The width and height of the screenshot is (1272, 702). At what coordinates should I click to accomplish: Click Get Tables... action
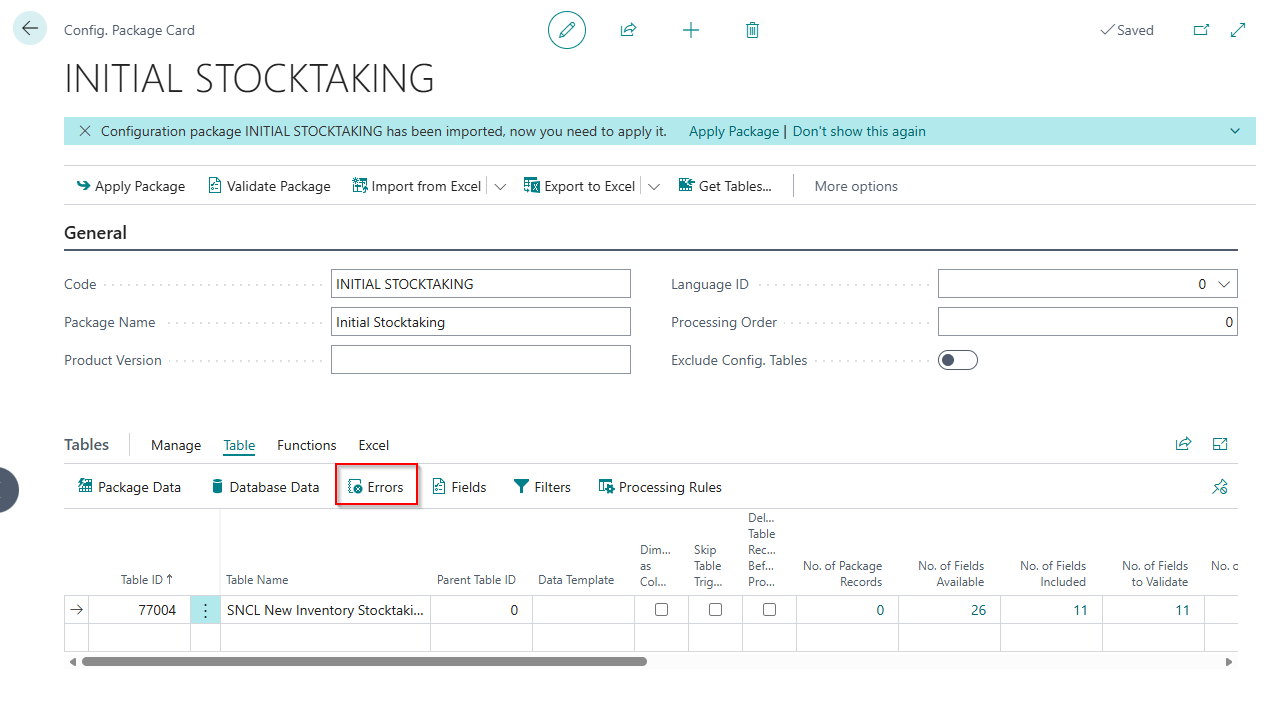click(x=725, y=186)
